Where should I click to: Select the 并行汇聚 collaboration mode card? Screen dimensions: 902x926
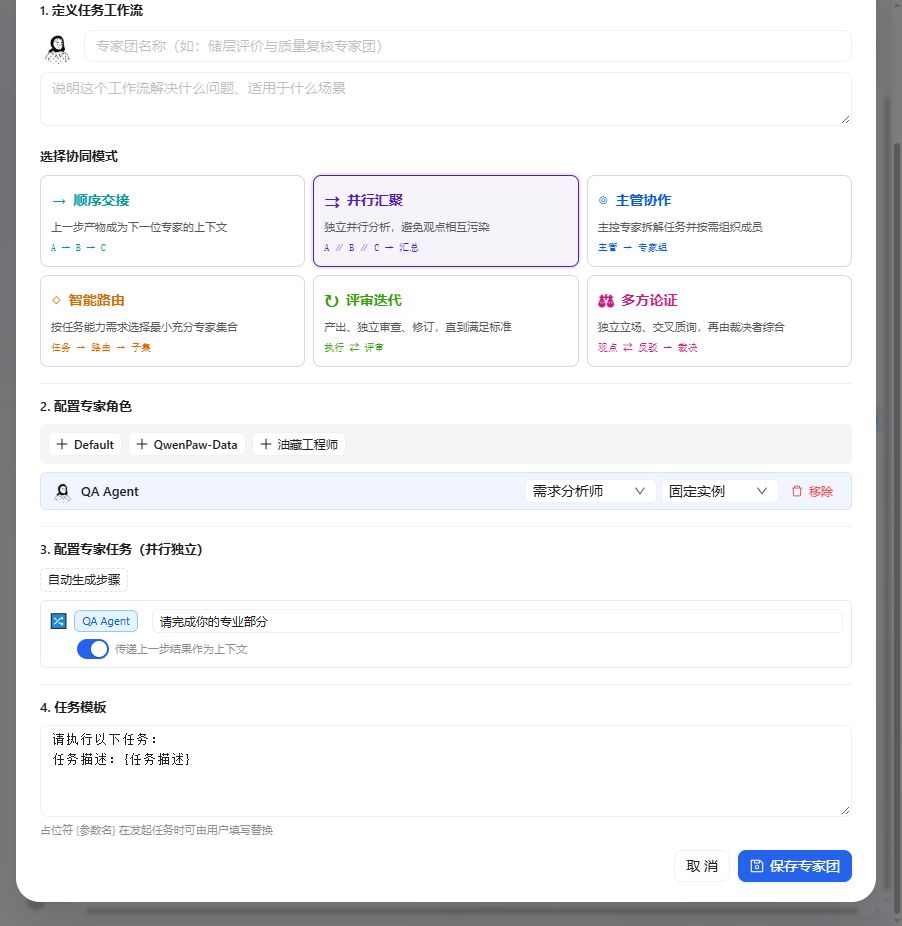click(x=446, y=221)
